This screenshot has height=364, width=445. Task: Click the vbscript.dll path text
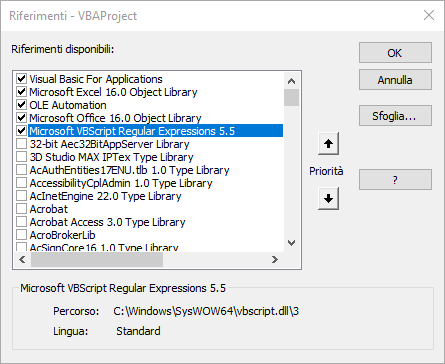[206, 311]
